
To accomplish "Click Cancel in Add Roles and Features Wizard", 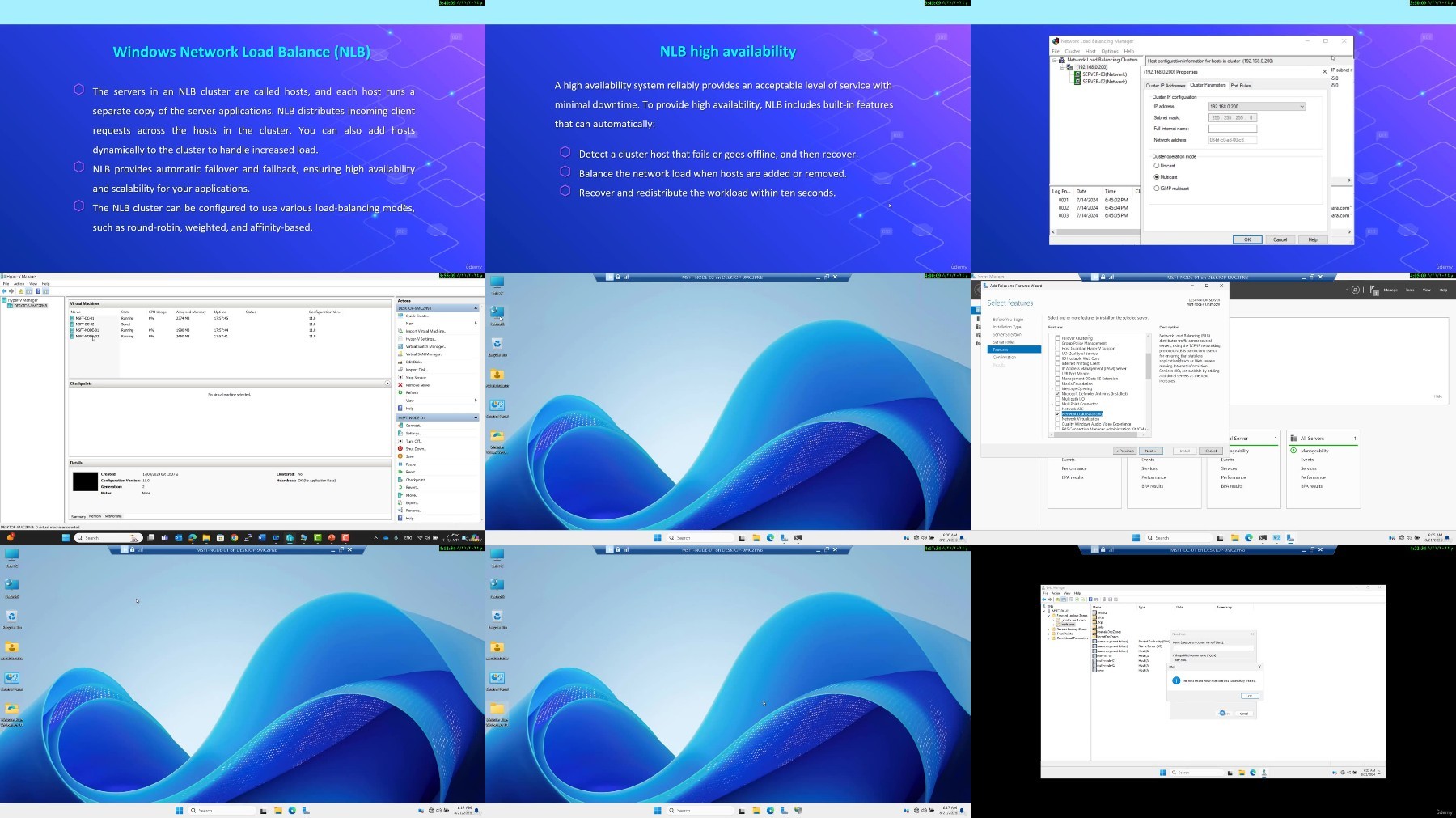I will pos(1211,451).
